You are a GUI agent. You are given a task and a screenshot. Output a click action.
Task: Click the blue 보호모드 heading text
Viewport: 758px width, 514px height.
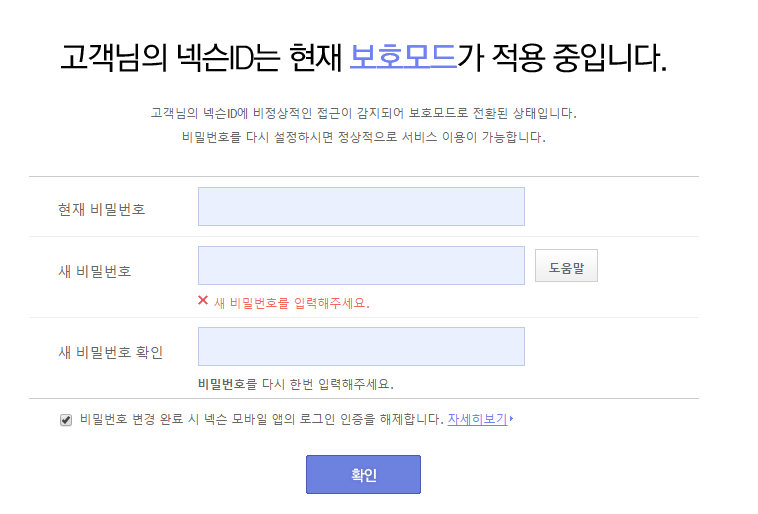point(403,57)
